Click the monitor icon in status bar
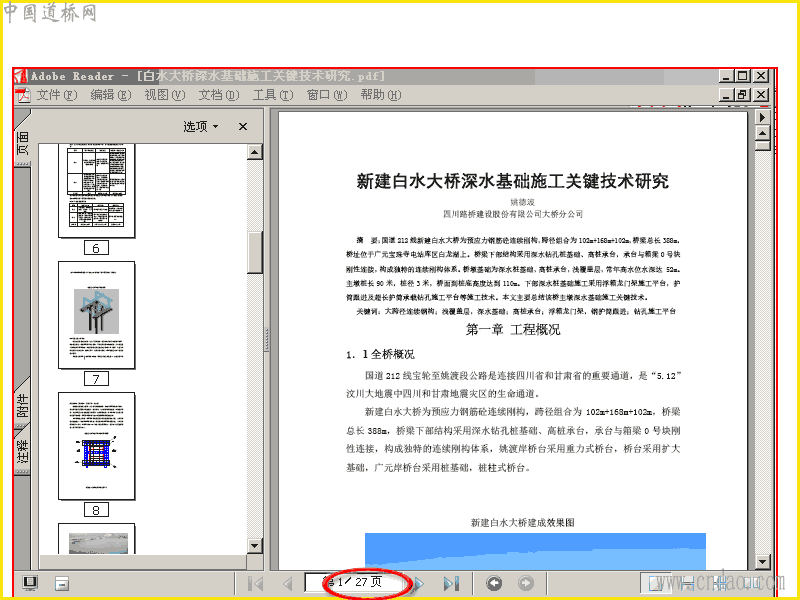800x600 pixels. click(30, 583)
